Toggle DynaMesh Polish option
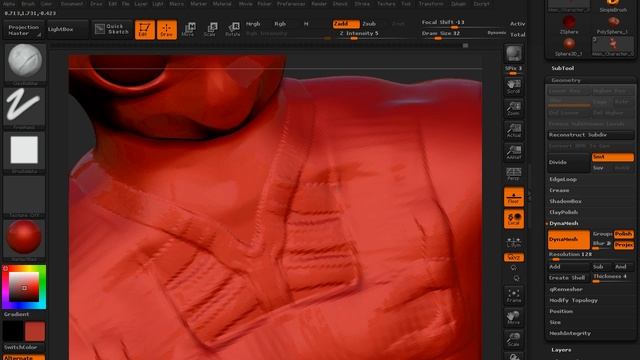The image size is (640, 360). [x=624, y=234]
